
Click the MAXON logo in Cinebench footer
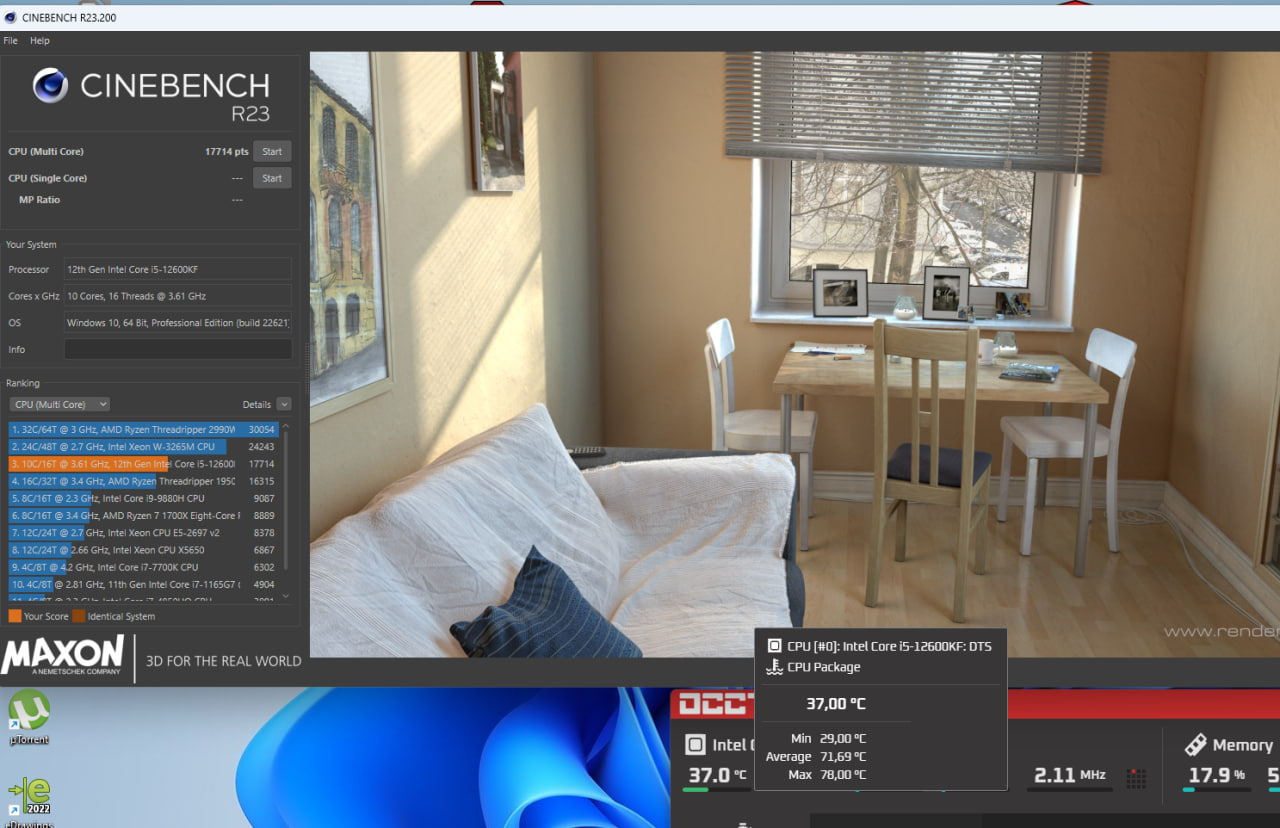[63, 657]
